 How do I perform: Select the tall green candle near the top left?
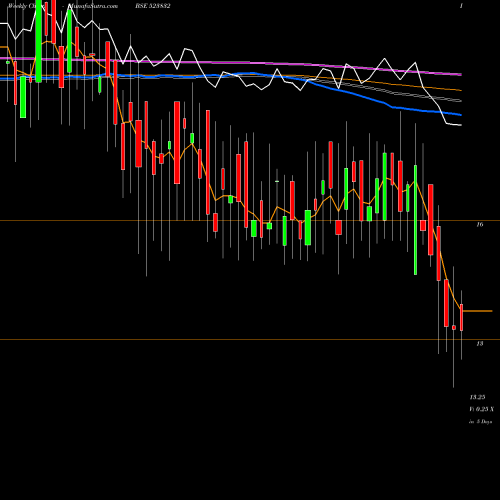click(x=39, y=41)
